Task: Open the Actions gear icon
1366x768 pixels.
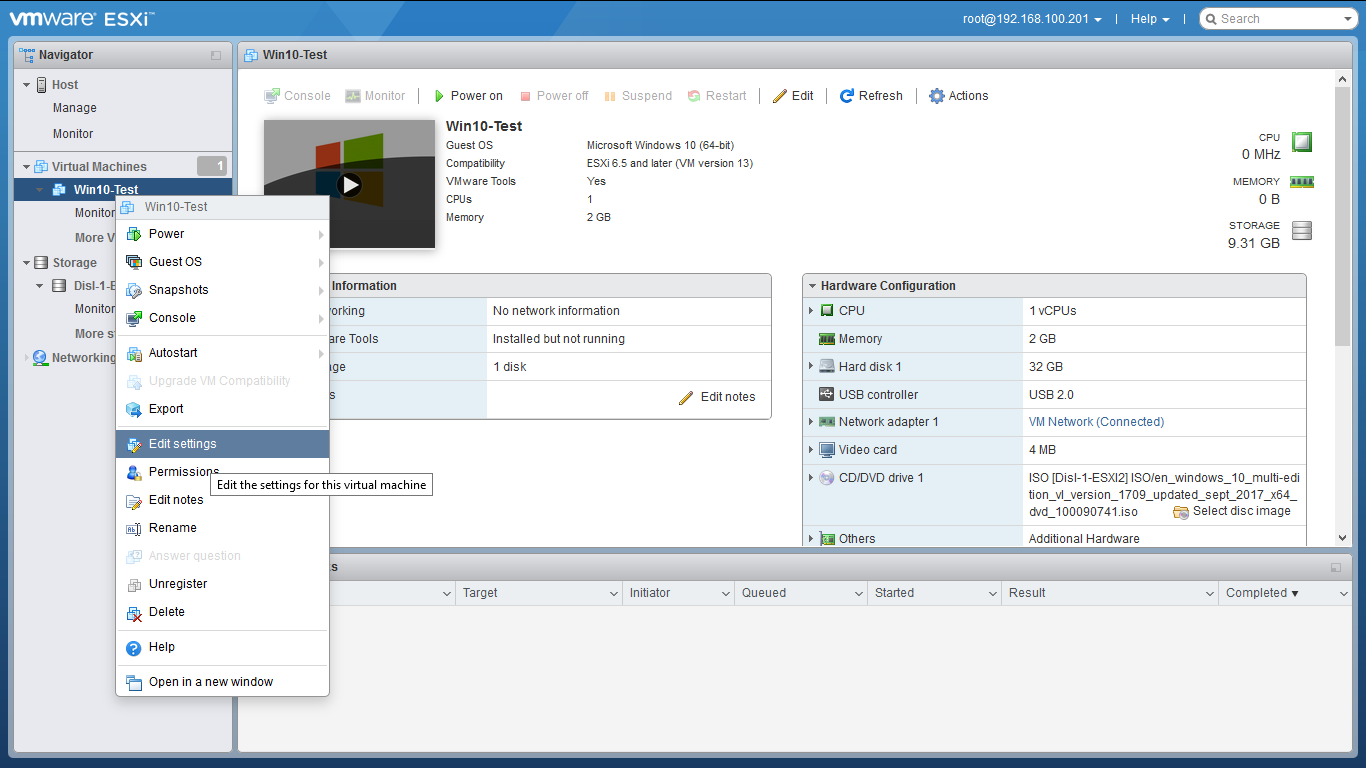Action: pyautogui.click(x=937, y=96)
